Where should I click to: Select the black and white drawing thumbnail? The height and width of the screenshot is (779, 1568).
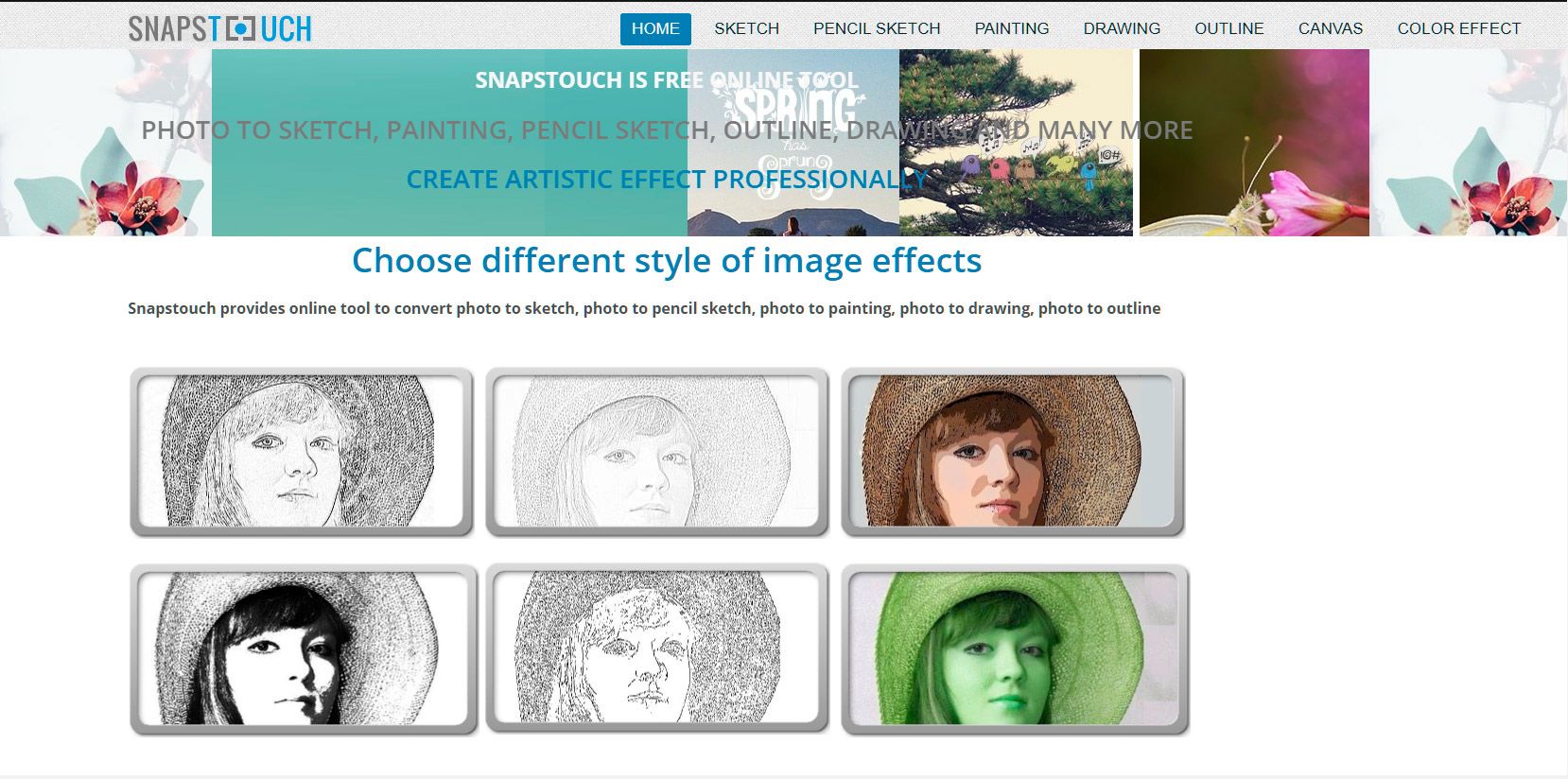(304, 649)
